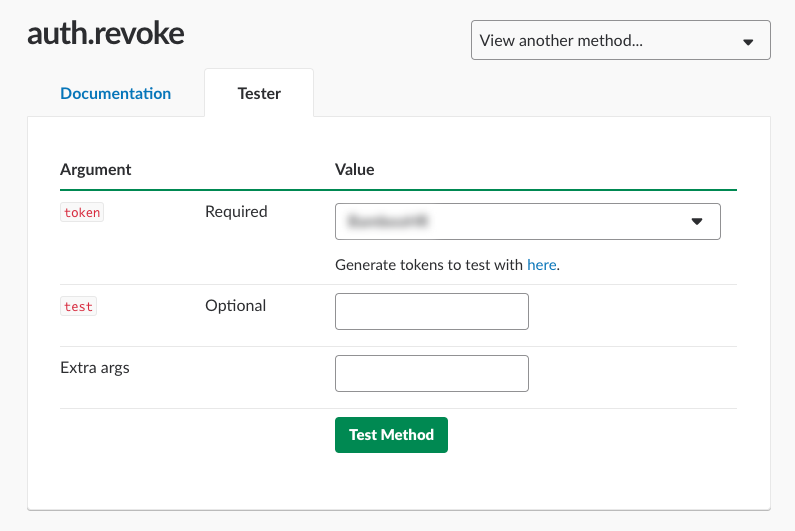The width and height of the screenshot is (795, 531).
Task: Click the red 'test' argument label
Action: click(x=78, y=306)
